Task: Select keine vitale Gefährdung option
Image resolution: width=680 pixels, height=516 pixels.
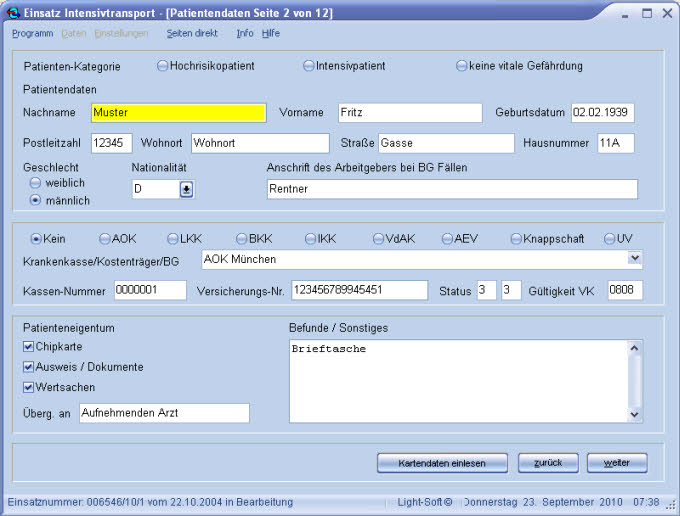Action: [461, 66]
